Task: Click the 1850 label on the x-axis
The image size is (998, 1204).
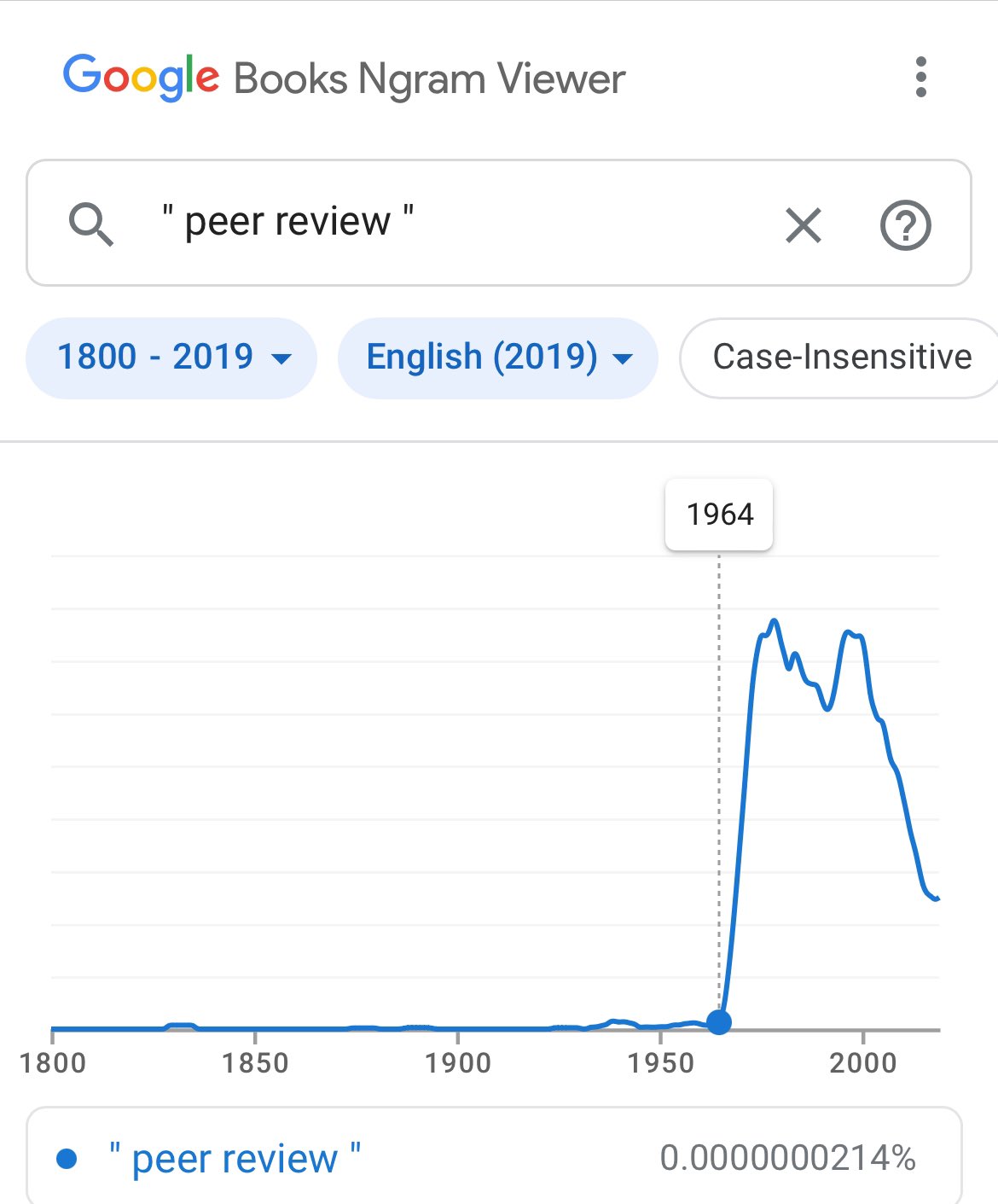Action: pos(255,1063)
